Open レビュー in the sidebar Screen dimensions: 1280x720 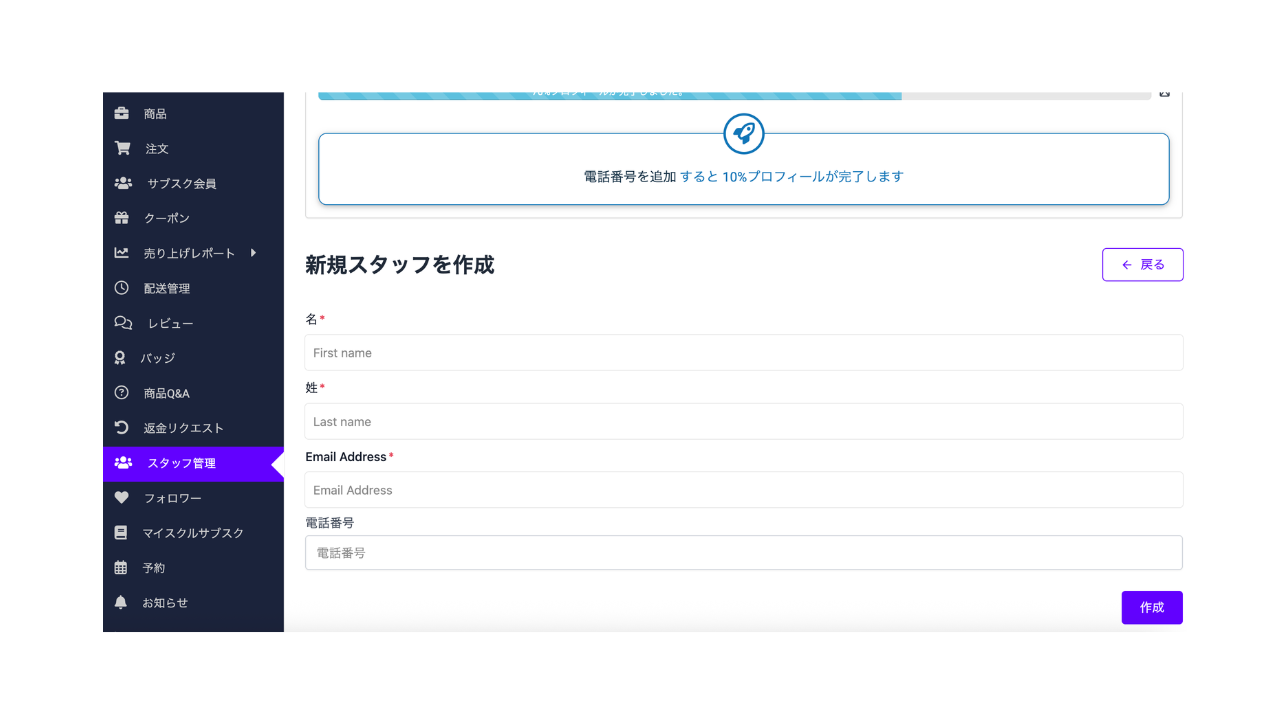[193, 323]
